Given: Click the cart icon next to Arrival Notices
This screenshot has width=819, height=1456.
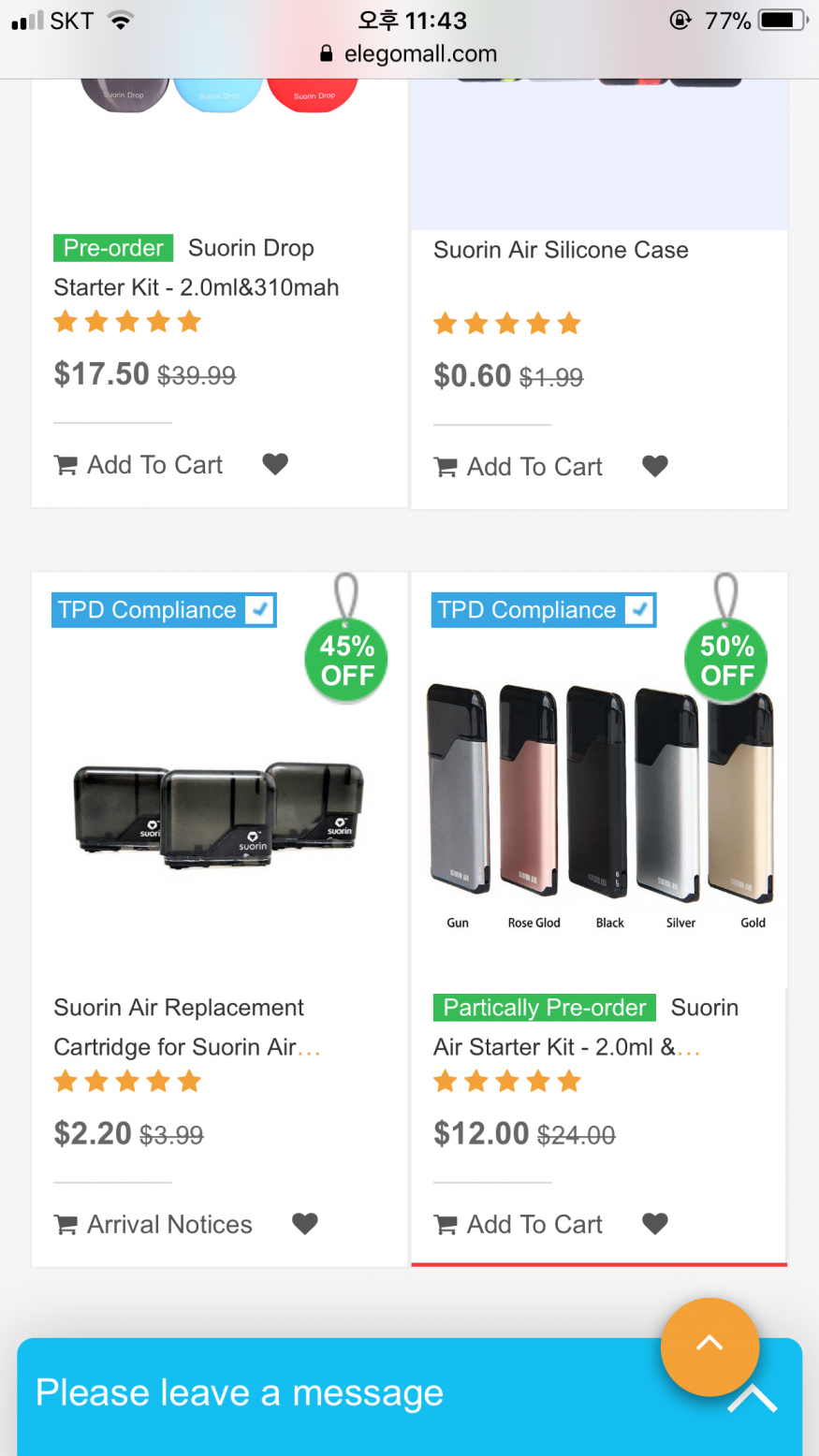Looking at the screenshot, I should pyautogui.click(x=66, y=1225).
